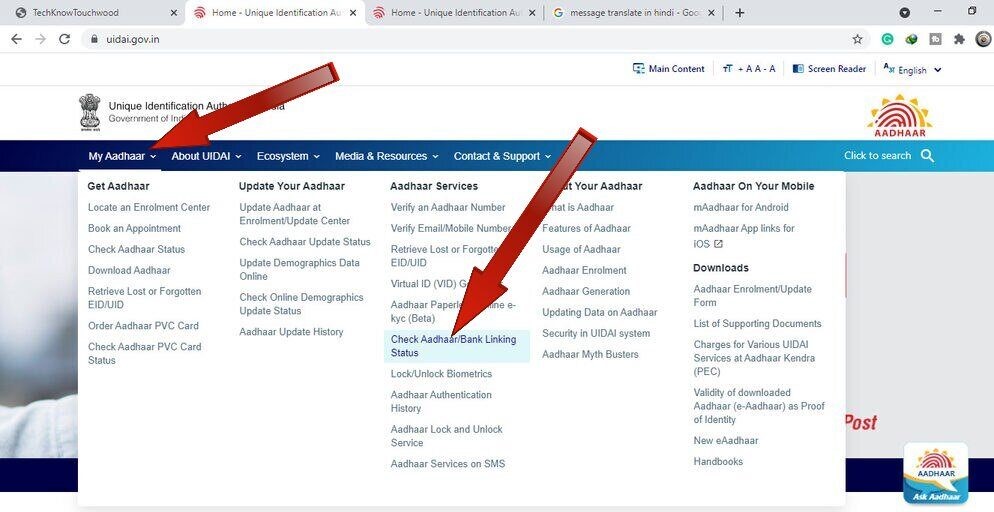Screen dimensions: 994x512
Task: Open the English language dropdown
Action: click(x=912, y=70)
